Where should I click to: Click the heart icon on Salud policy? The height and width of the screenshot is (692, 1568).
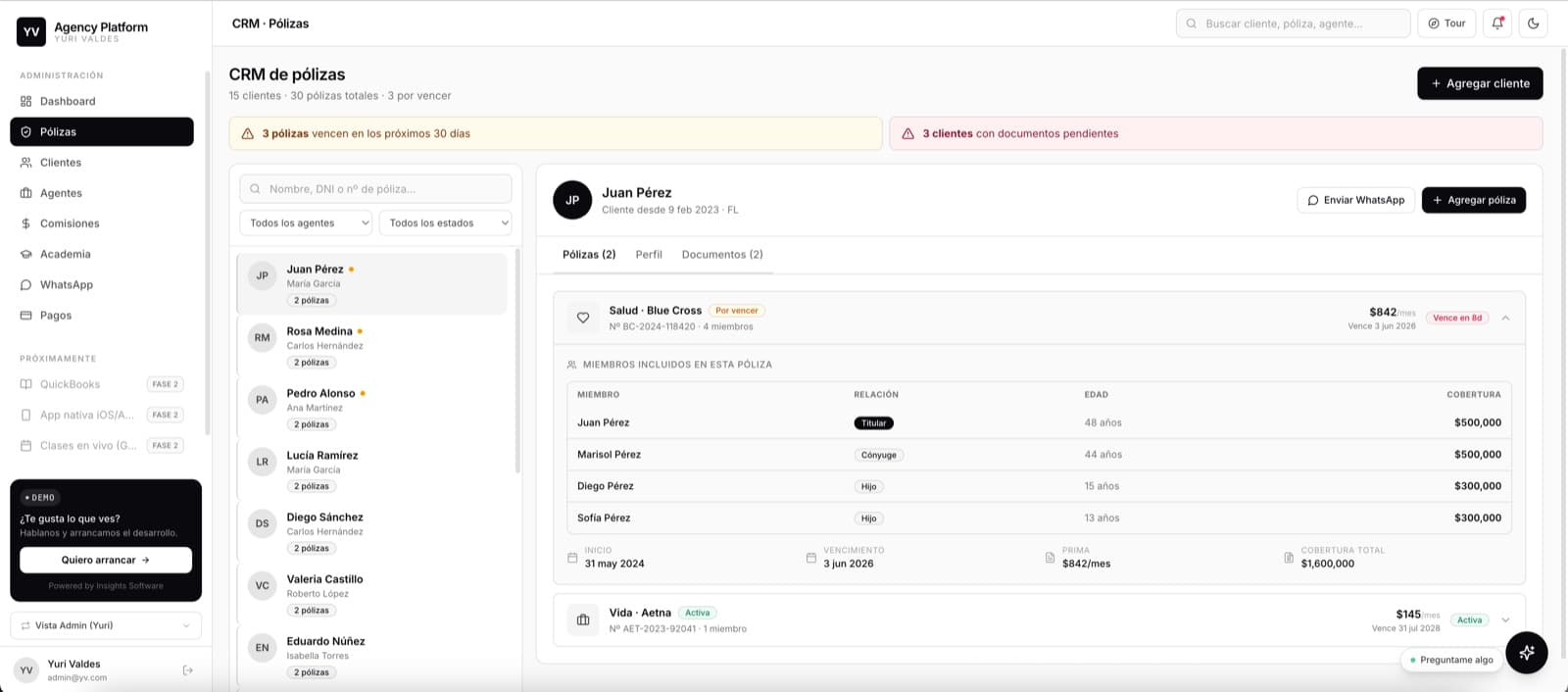click(x=583, y=318)
